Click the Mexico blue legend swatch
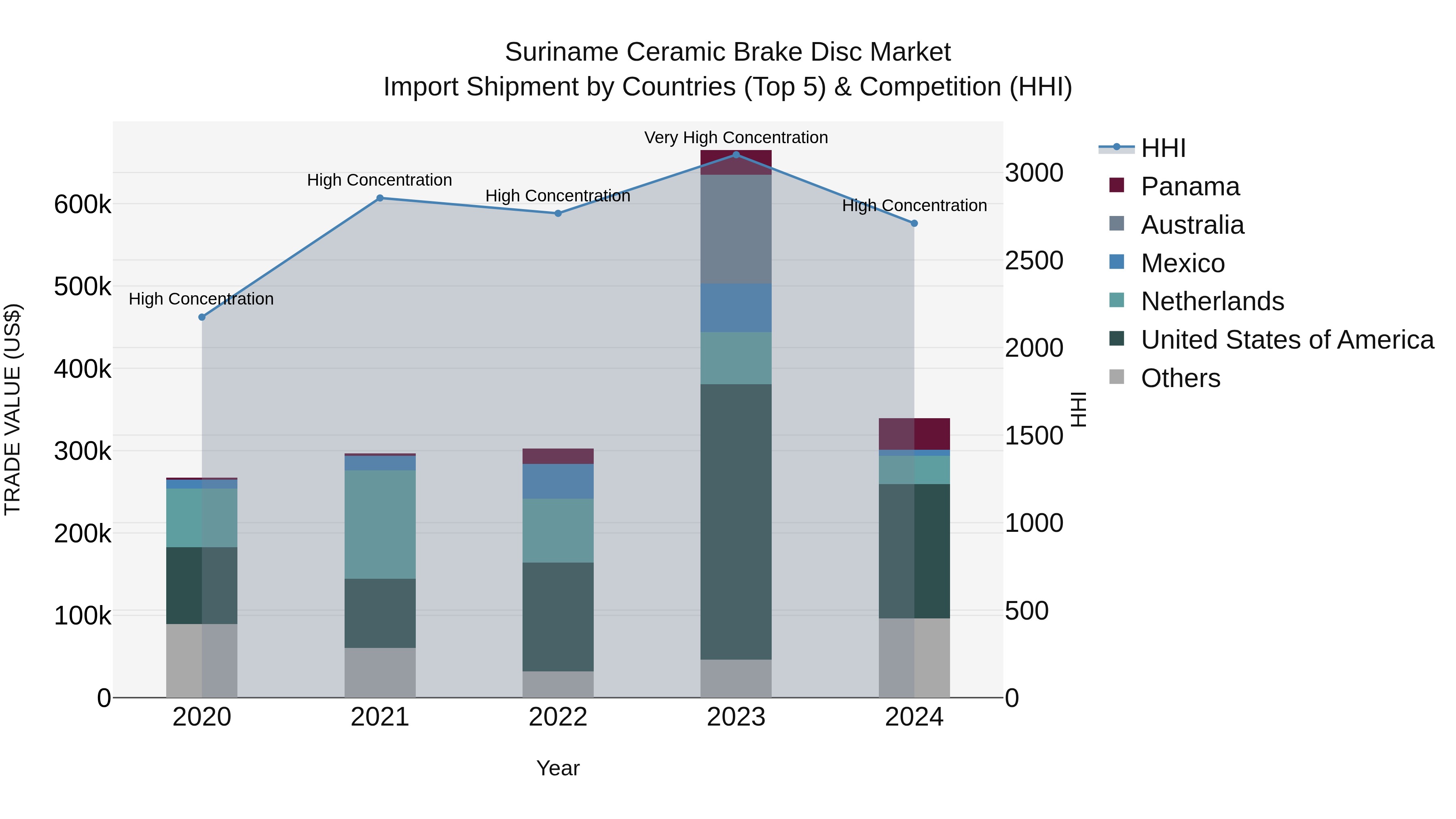Image resolution: width=1456 pixels, height=819 pixels. (x=1117, y=262)
